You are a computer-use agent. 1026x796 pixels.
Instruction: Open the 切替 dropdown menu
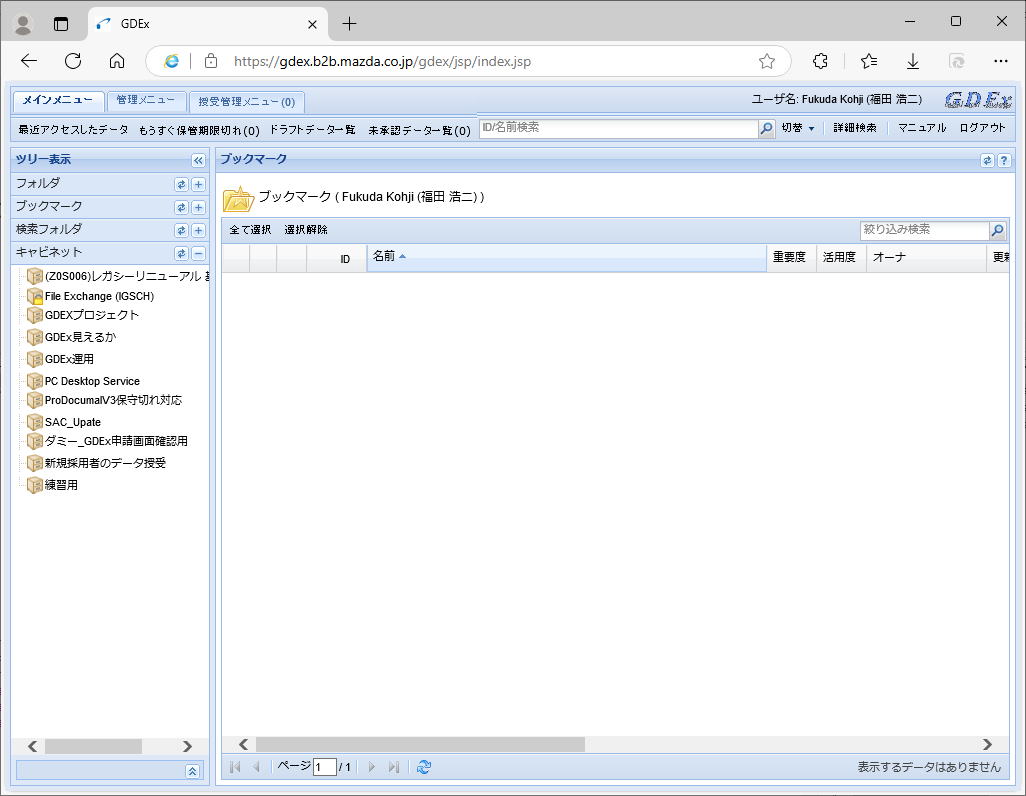coord(798,128)
